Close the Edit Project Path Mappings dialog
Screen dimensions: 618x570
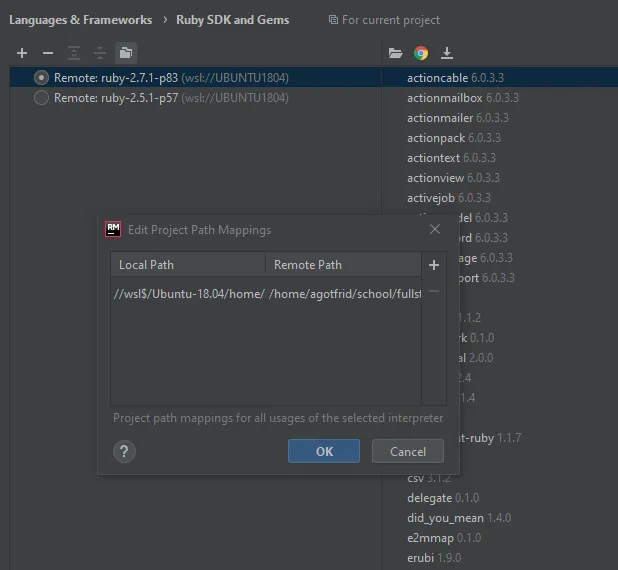point(435,229)
